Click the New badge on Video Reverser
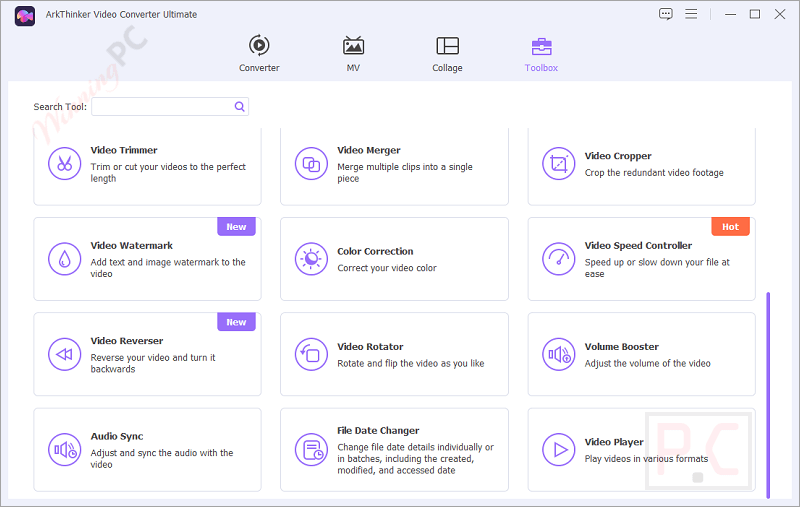 [236, 322]
